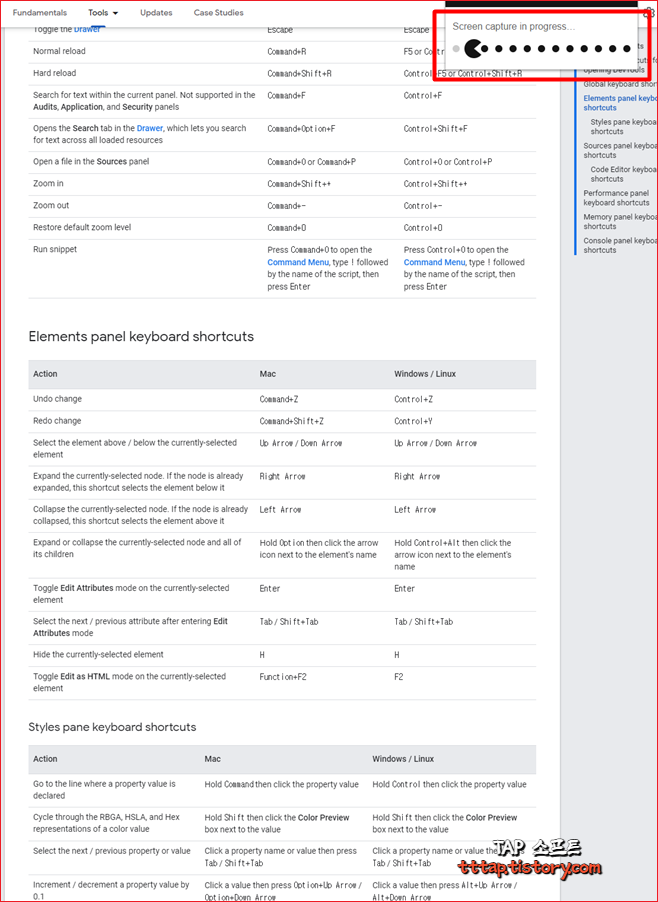Jump to Code Editor keyboard shortcuts sidebar link
The height and width of the screenshot is (902, 658).
[623, 174]
